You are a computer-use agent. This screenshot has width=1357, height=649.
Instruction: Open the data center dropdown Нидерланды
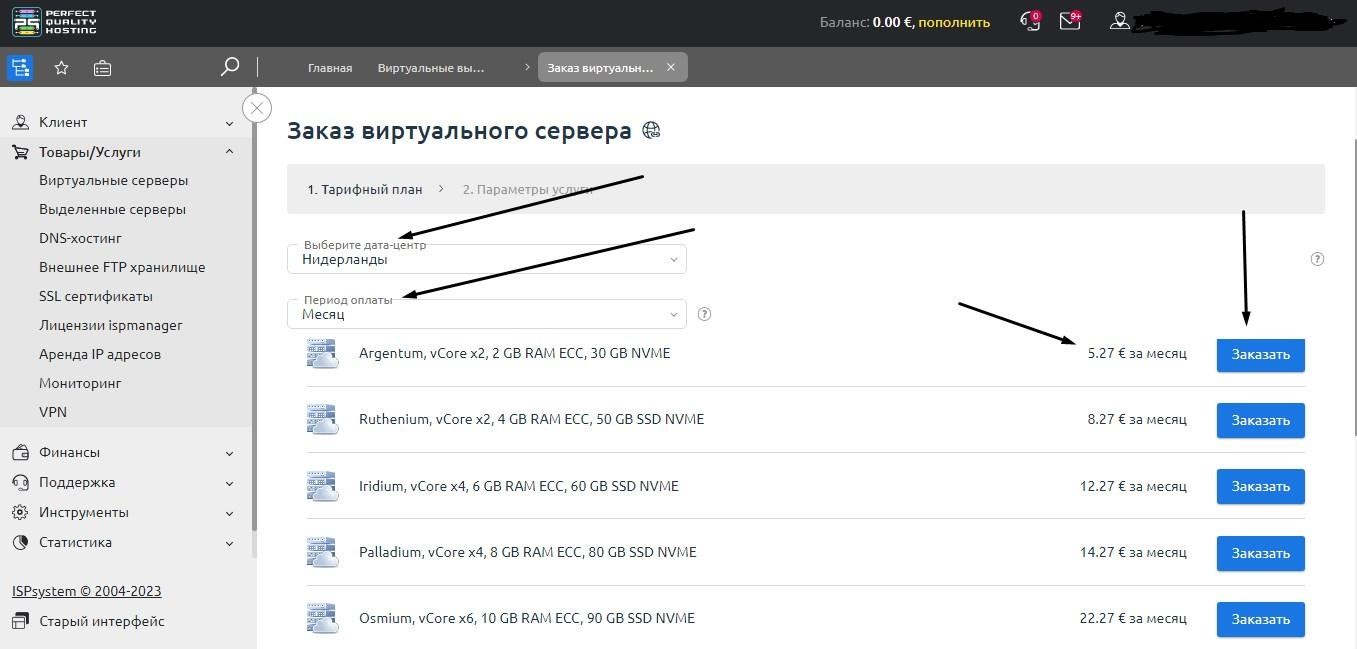[486, 259]
